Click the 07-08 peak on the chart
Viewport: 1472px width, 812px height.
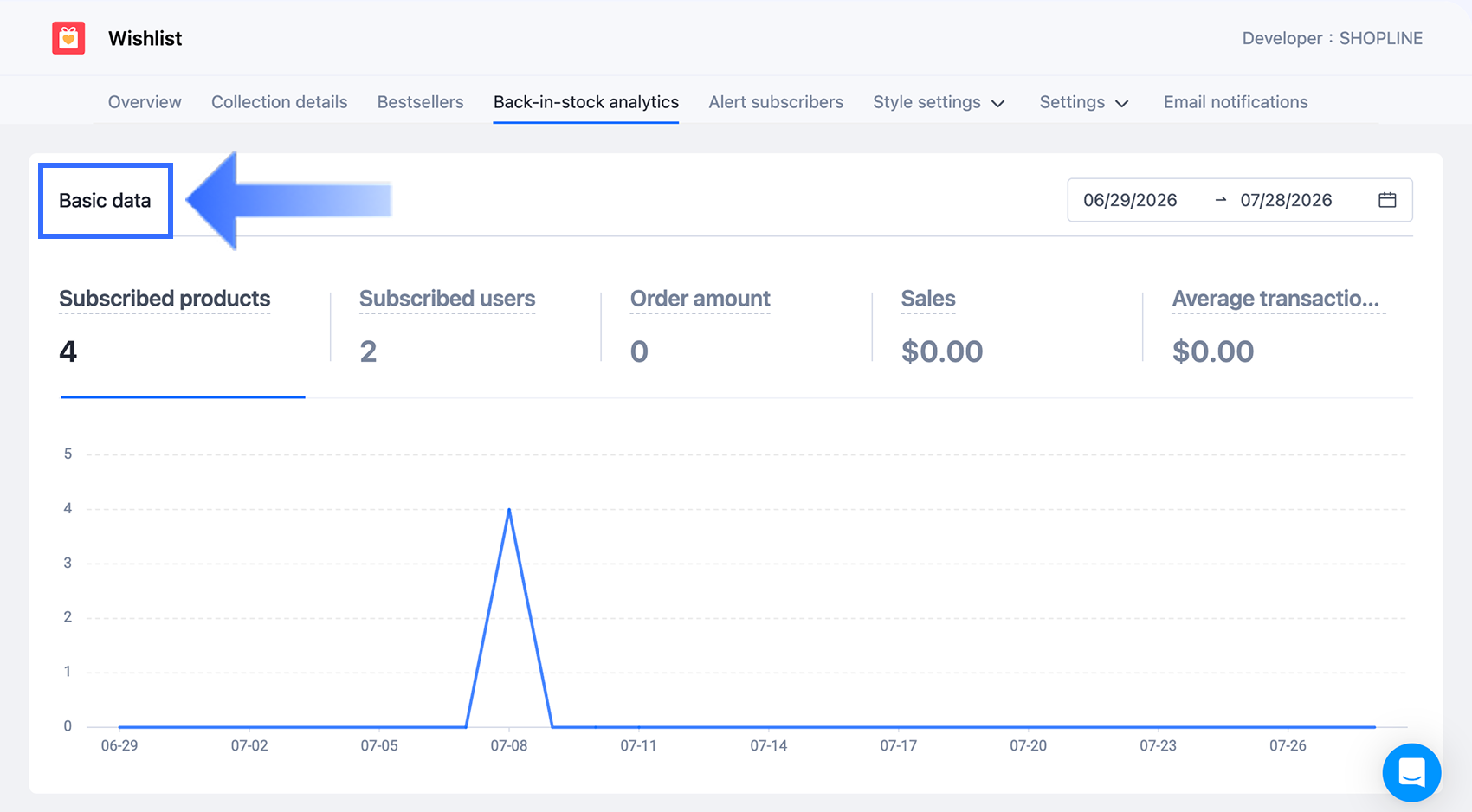tap(509, 509)
